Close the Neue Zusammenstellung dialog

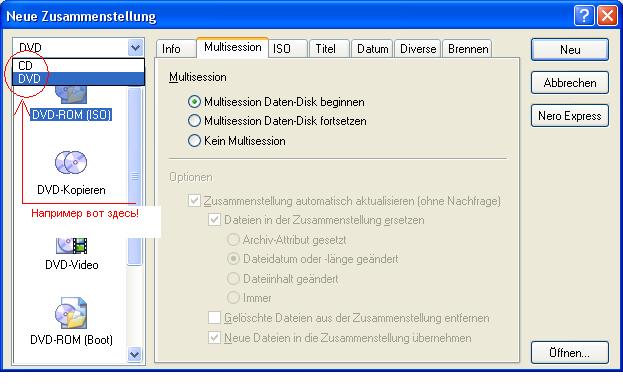coord(607,16)
